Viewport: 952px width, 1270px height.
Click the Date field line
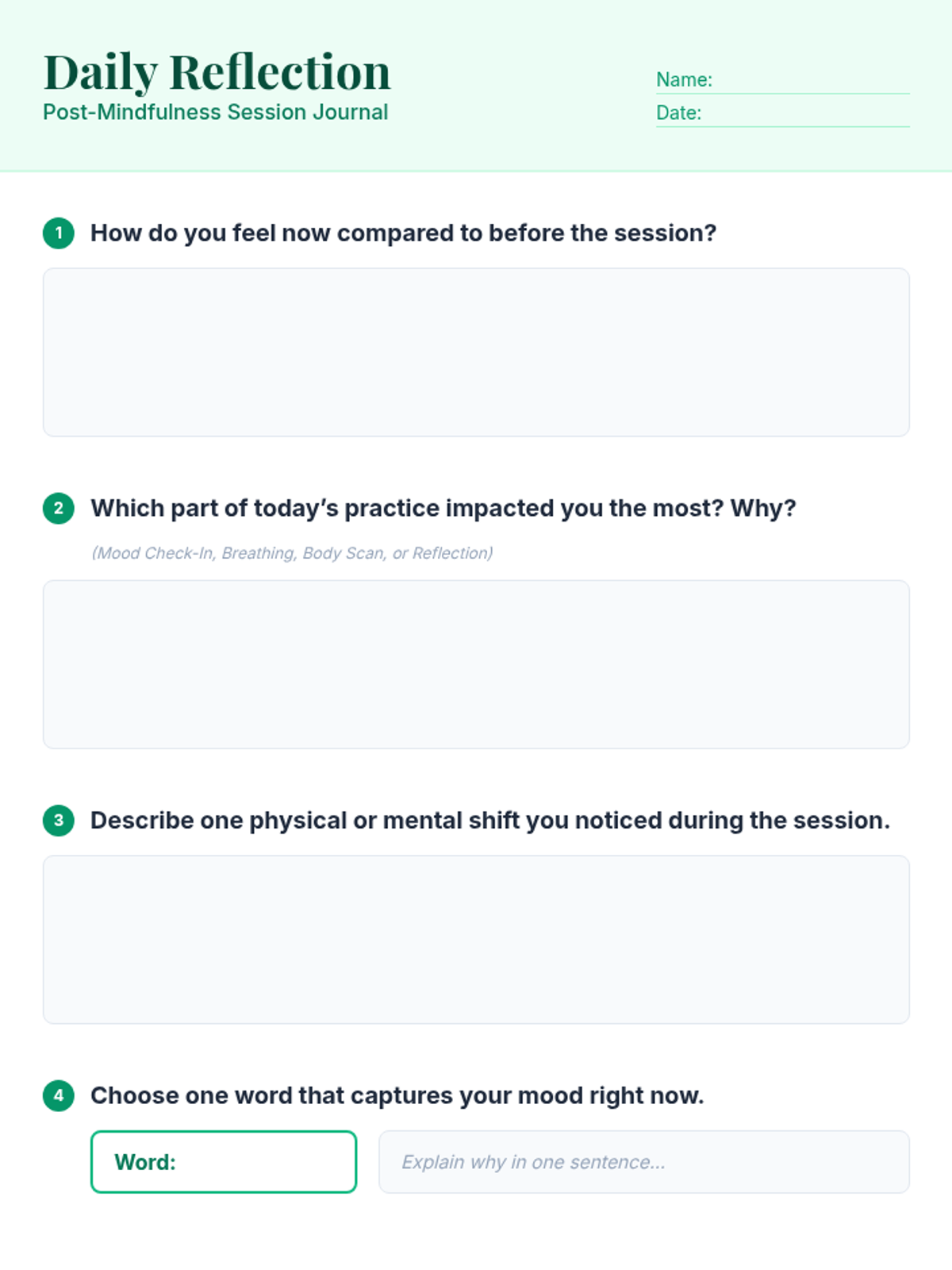(x=782, y=114)
